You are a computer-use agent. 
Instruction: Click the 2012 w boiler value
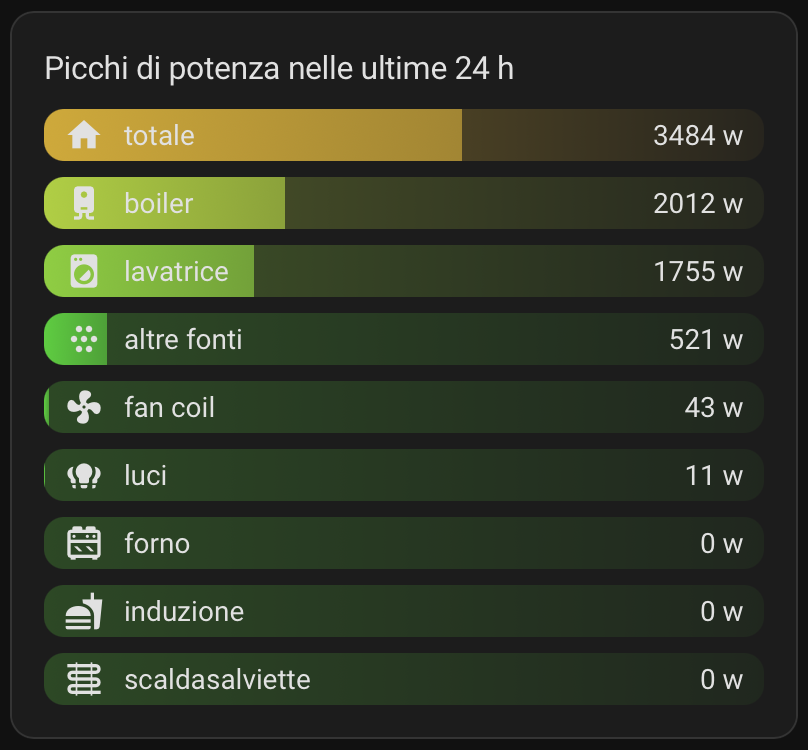697,204
